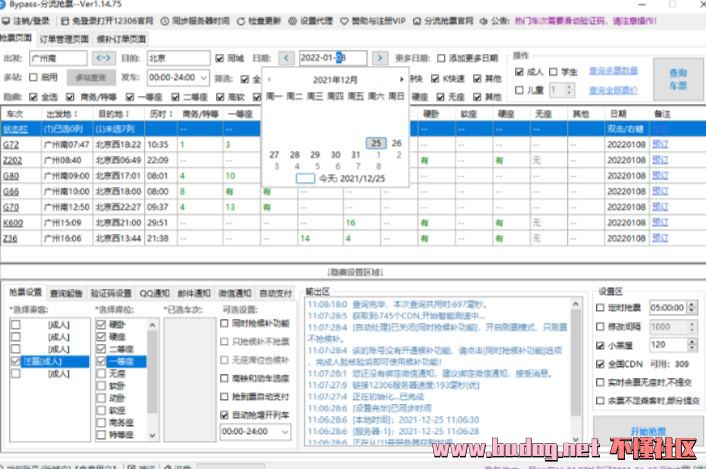This screenshot has height=469, width=706.
Task: Click the next date arrow button
Action: (x=380, y=59)
